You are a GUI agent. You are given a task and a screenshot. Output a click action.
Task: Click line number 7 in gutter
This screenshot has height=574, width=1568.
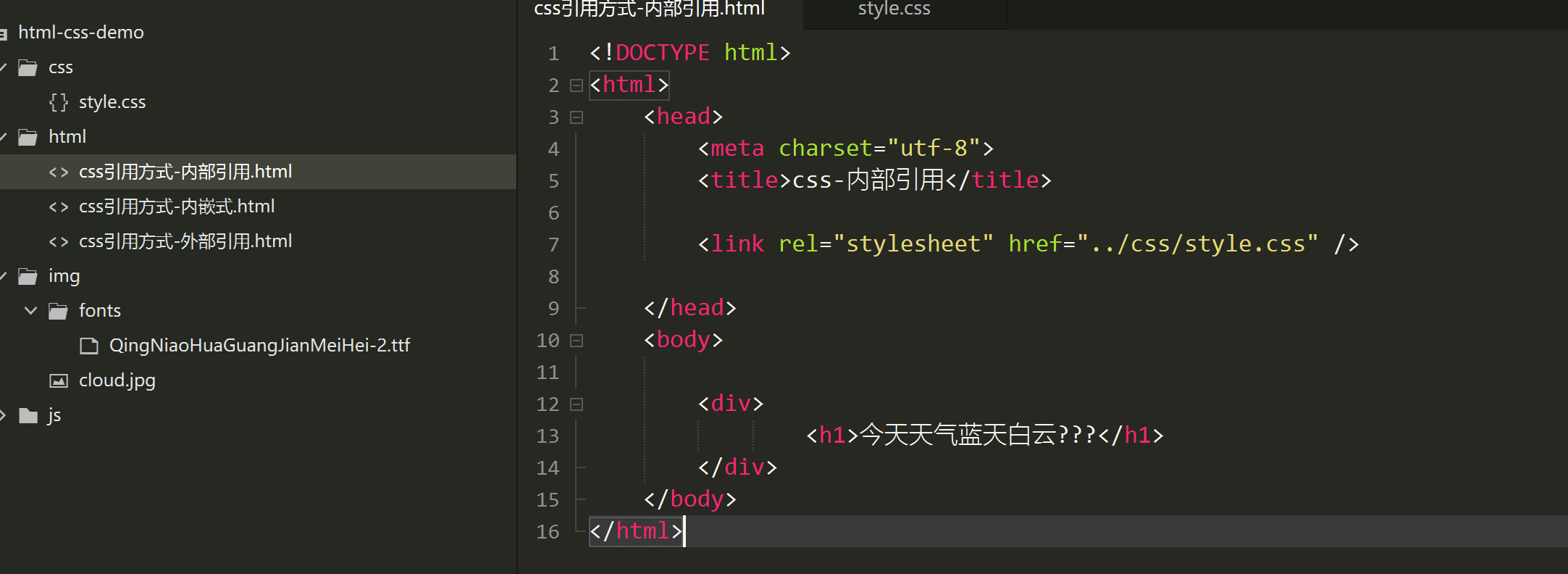click(x=554, y=245)
